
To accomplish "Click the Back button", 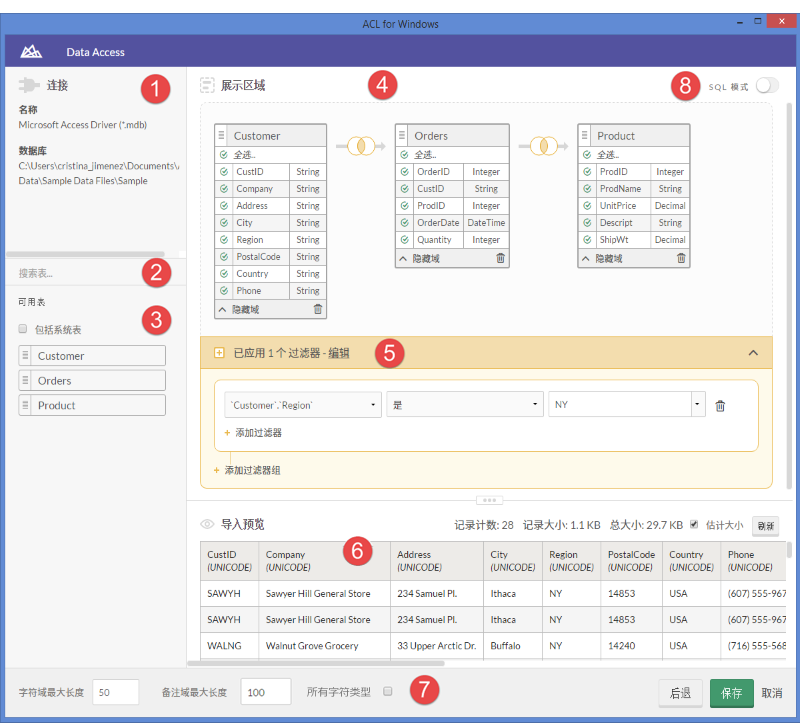I will (680, 693).
